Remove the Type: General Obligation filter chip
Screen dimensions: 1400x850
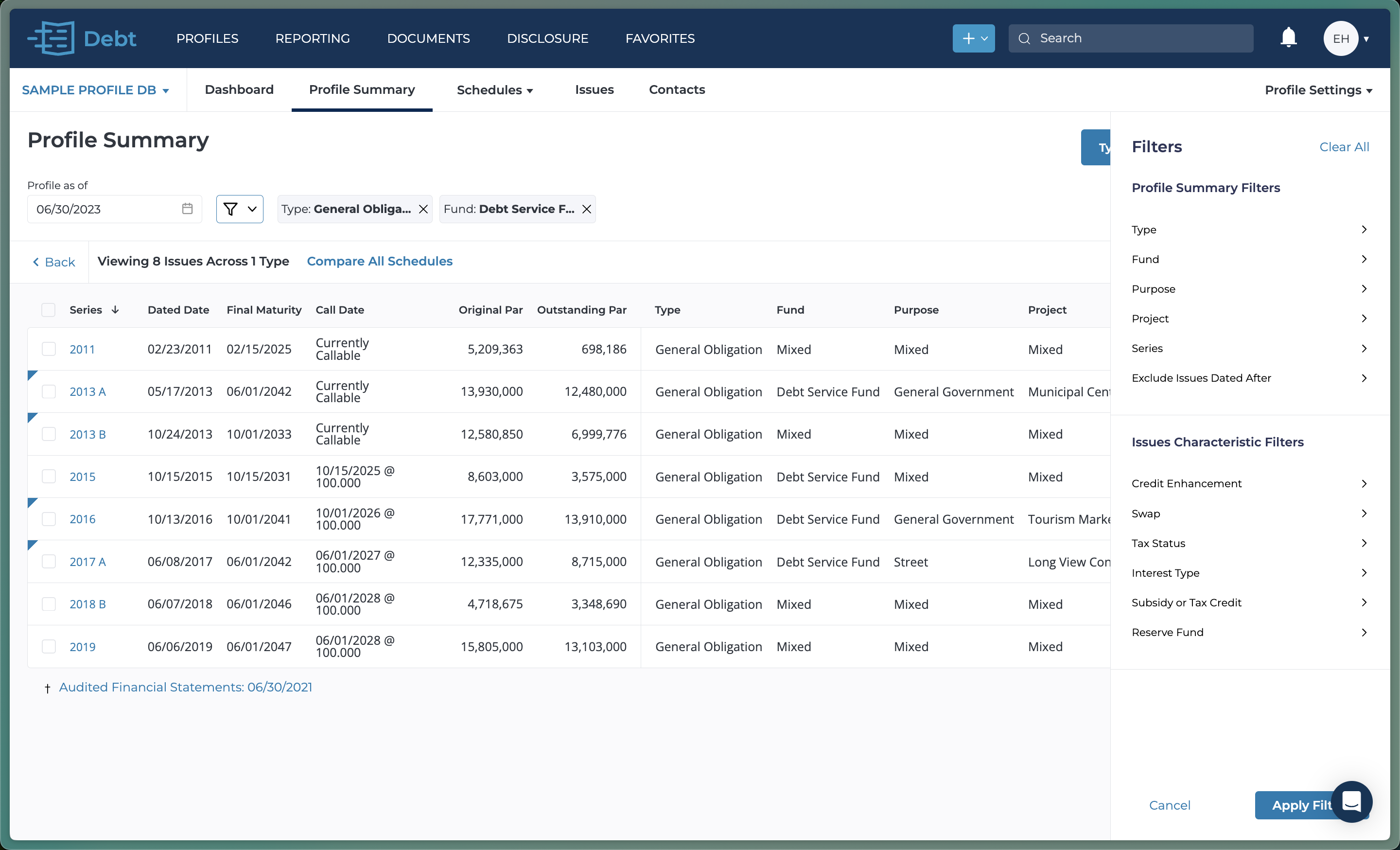tap(423, 209)
